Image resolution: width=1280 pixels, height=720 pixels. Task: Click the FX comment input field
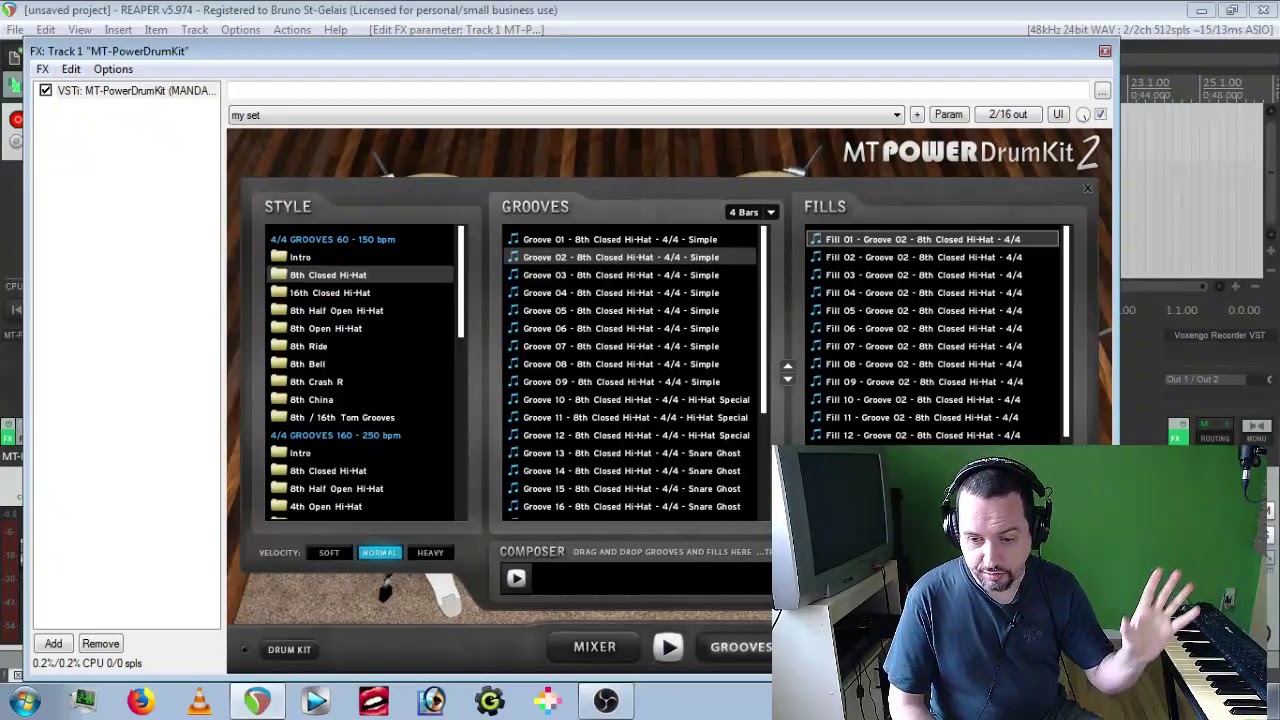click(658, 91)
